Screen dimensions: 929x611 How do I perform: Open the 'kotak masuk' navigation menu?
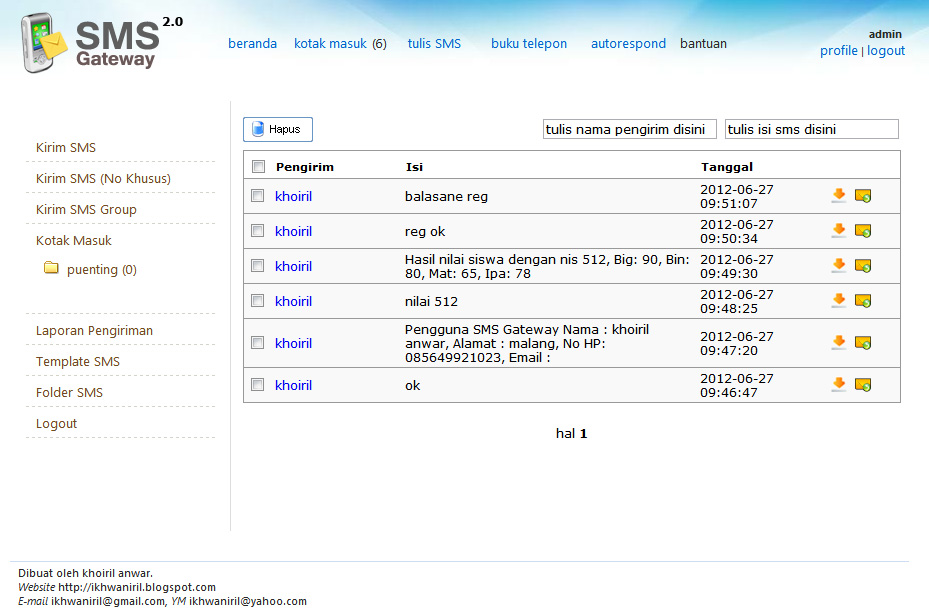click(x=331, y=44)
